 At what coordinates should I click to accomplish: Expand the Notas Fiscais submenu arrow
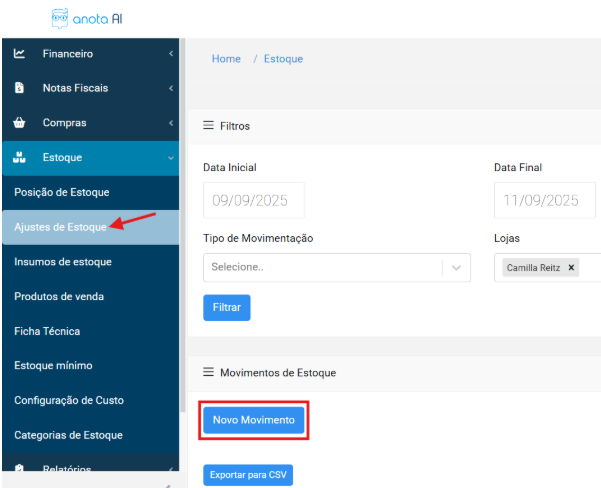pos(170,88)
